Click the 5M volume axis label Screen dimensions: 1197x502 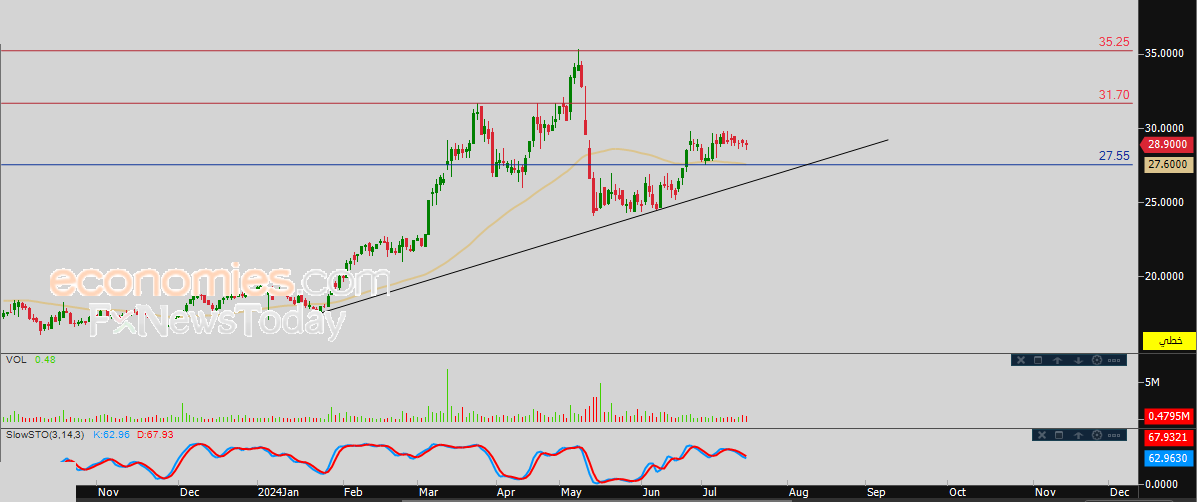point(1150,381)
